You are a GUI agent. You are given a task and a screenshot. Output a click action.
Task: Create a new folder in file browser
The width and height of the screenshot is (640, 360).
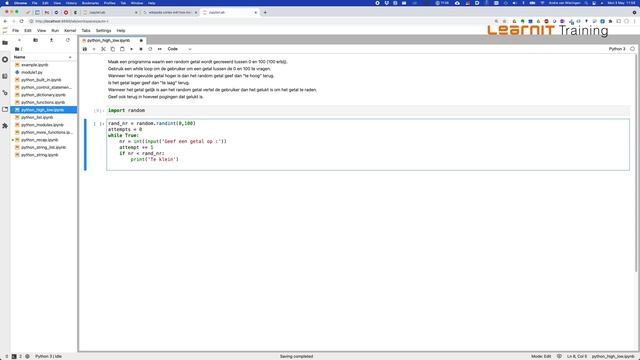36,40
